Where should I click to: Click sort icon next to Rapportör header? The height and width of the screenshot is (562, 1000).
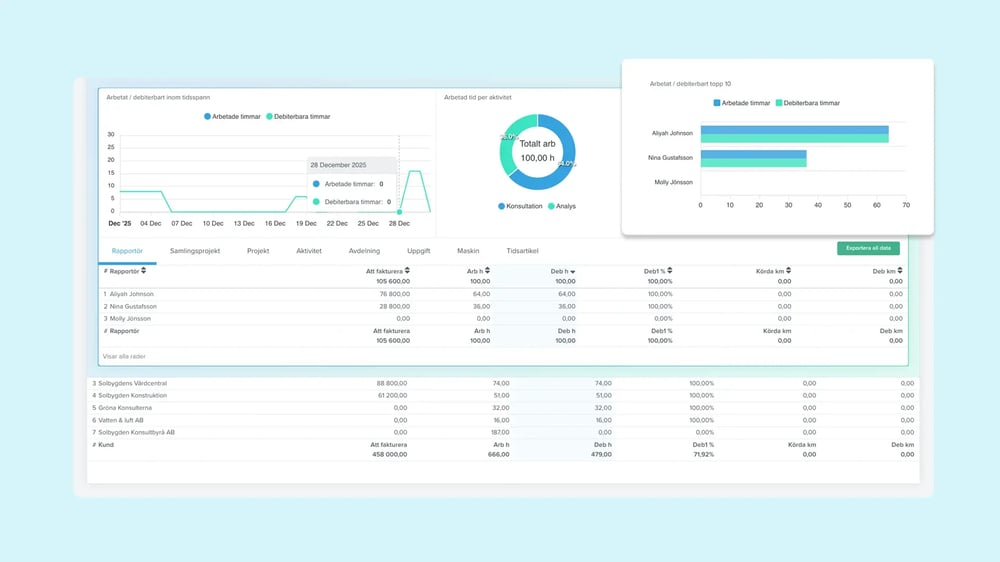tap(143, 271)
